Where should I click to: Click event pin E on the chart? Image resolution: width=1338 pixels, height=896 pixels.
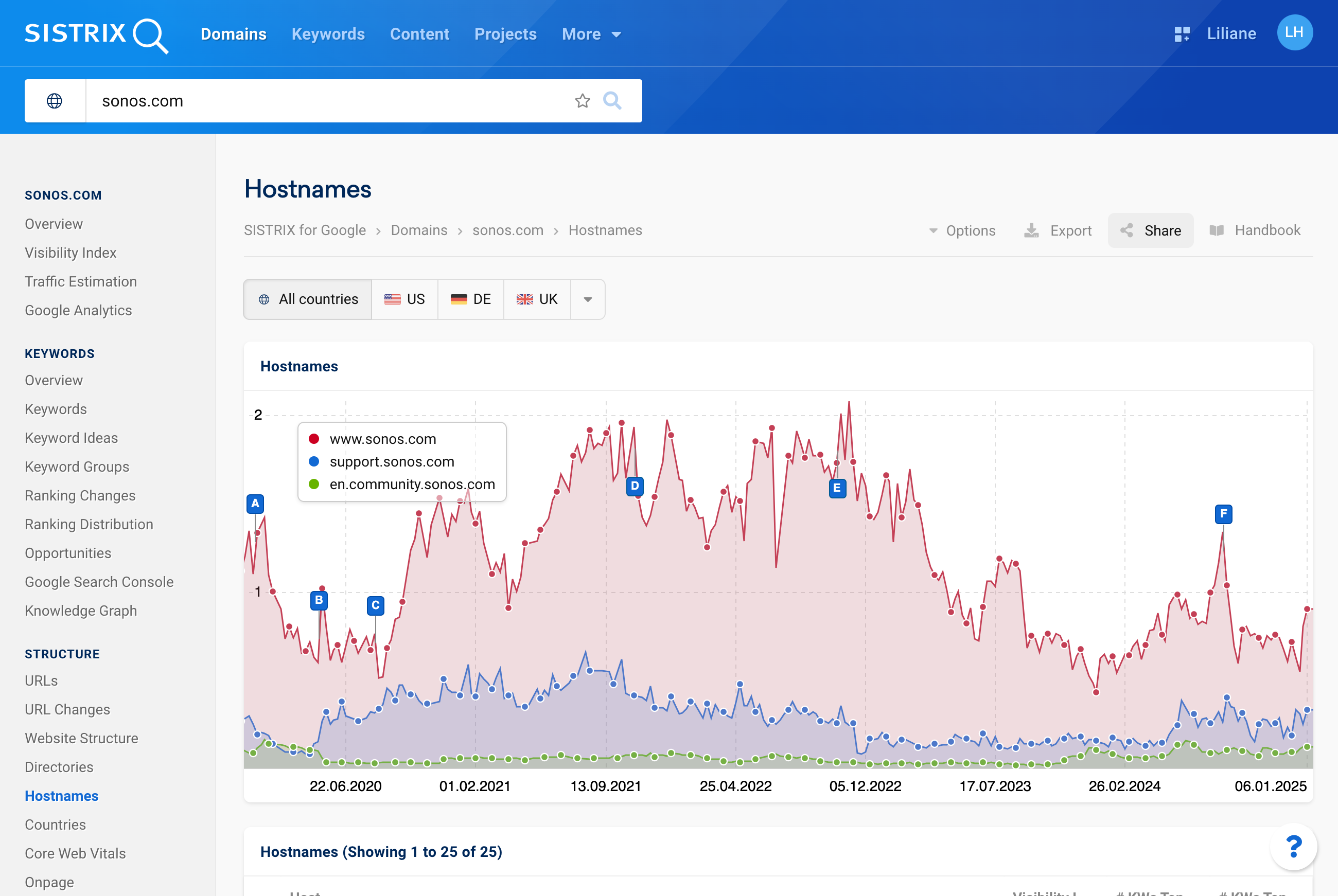tap(837, 488)
